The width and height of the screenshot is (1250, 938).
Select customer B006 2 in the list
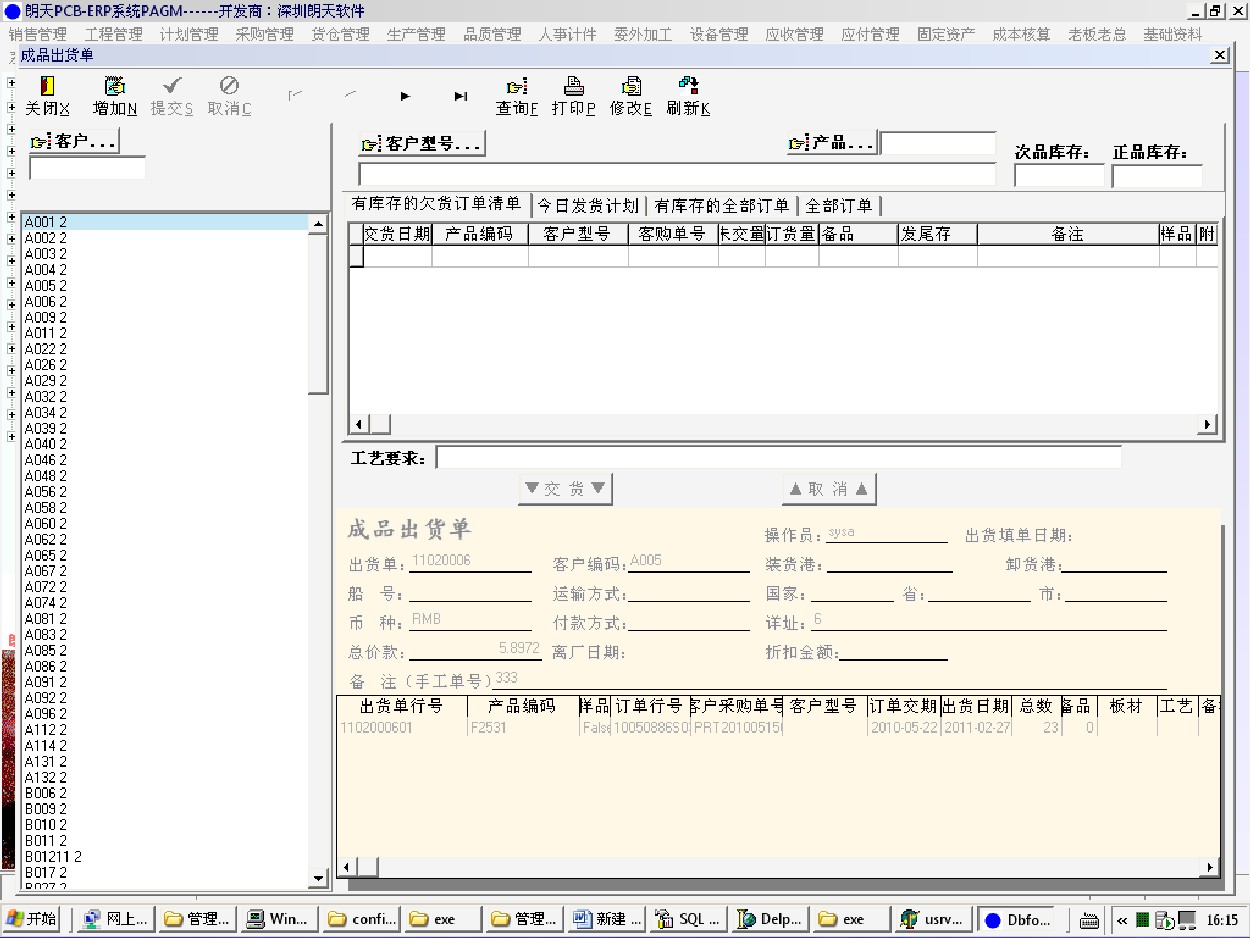pos(165,793)
